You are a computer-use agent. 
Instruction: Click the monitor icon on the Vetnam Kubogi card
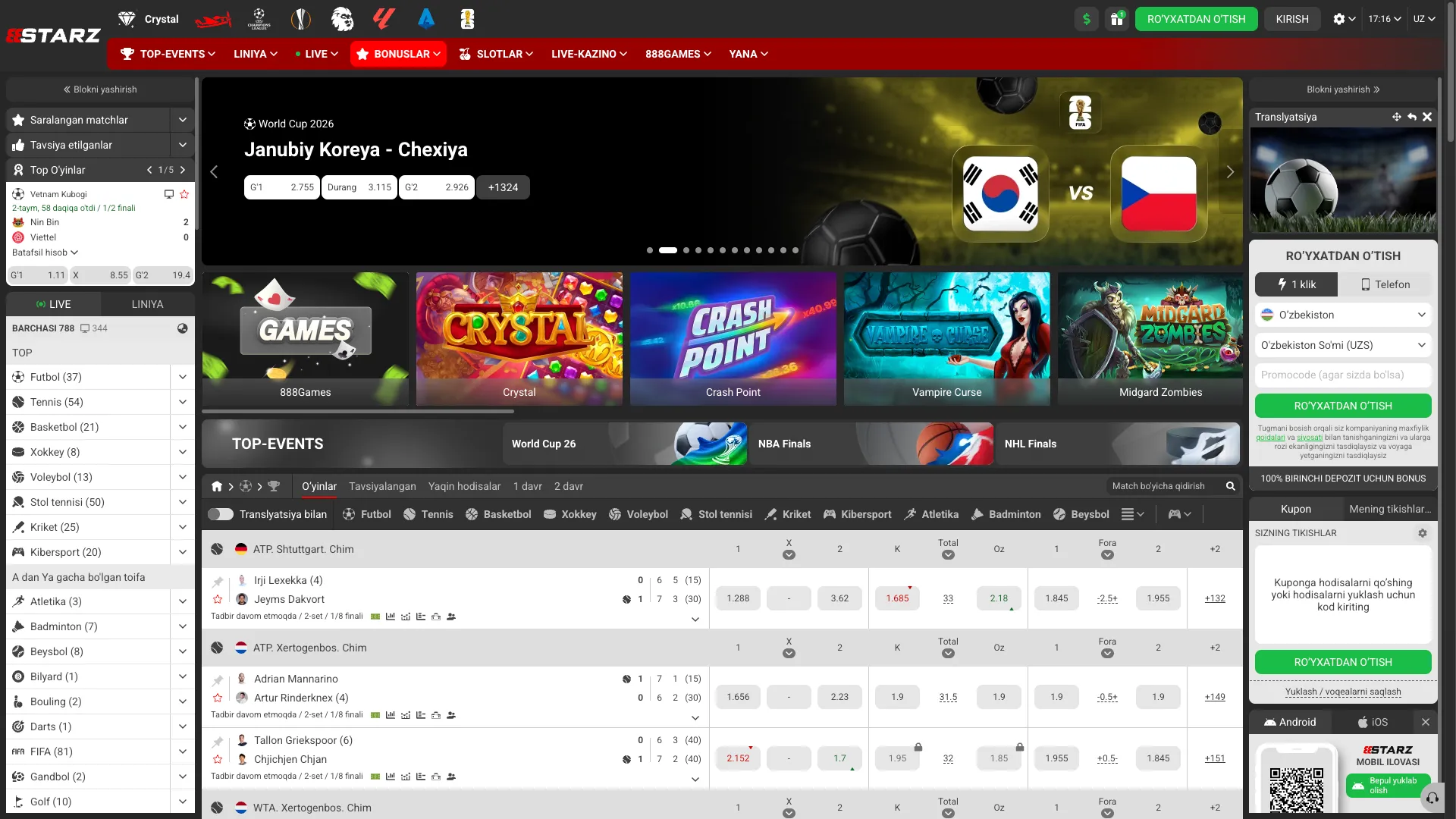click(169, 194)
